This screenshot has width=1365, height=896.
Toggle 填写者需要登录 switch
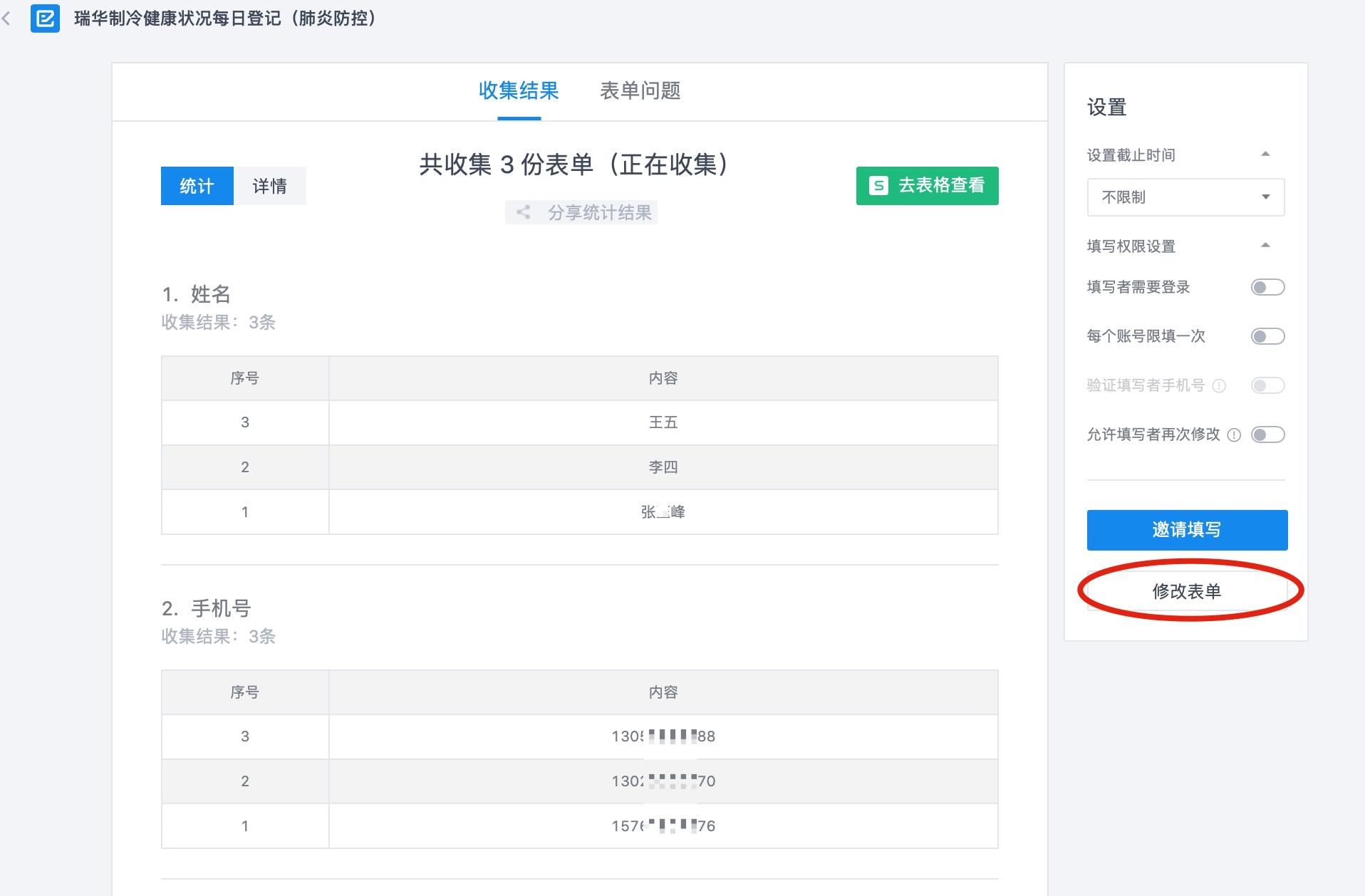[1268, 287]
